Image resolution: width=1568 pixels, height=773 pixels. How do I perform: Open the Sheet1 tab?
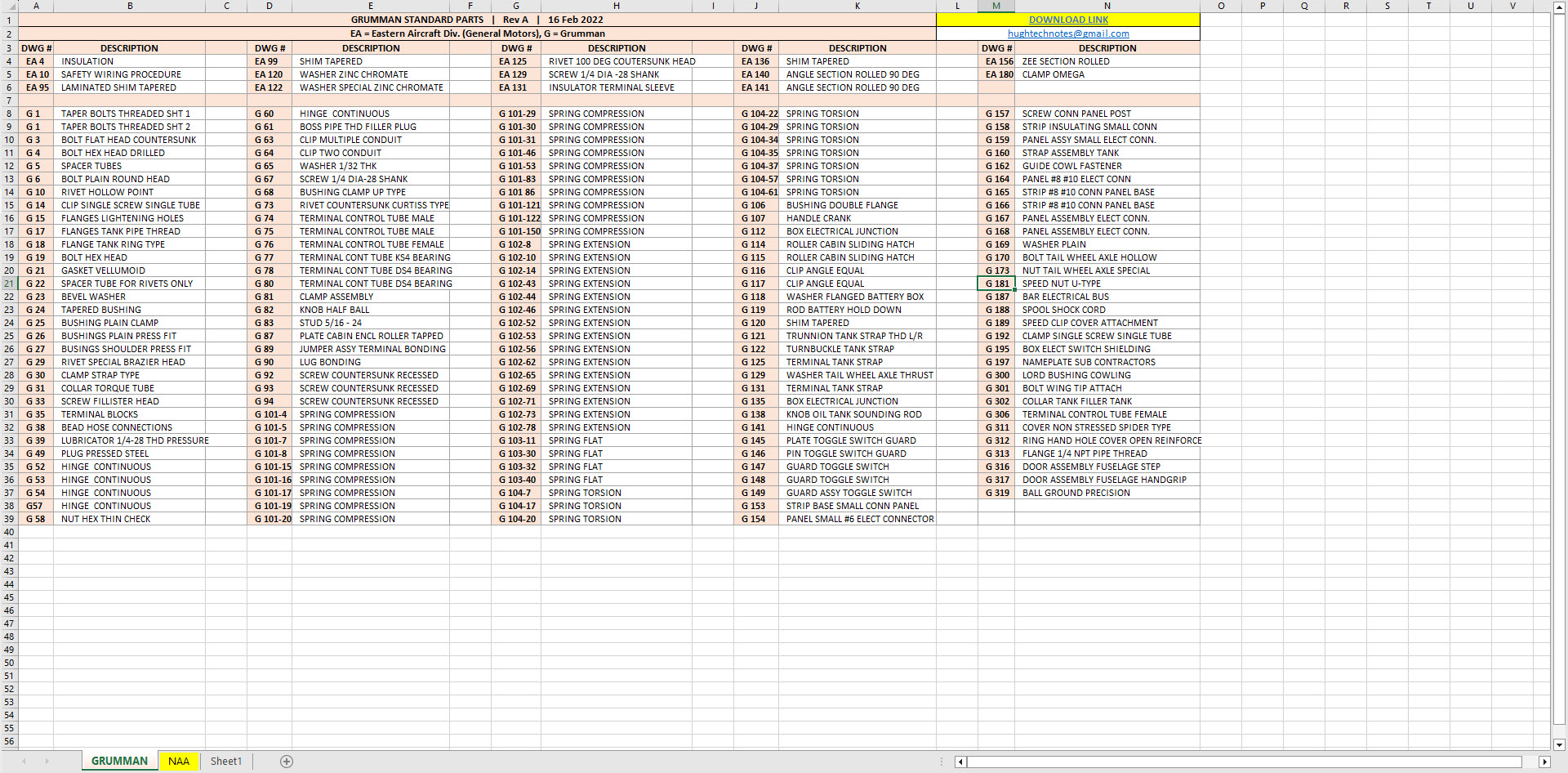pyautogui.click(x=226, y=762)
